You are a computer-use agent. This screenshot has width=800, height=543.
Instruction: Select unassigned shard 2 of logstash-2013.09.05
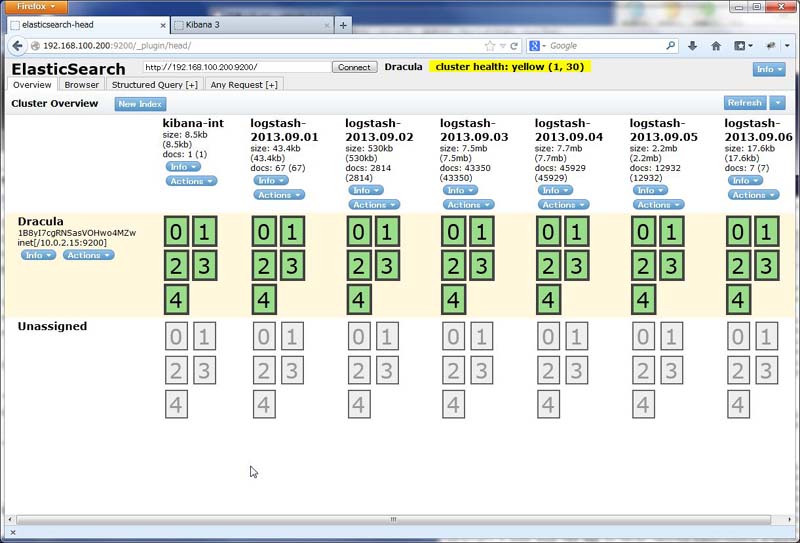(643, 370)
